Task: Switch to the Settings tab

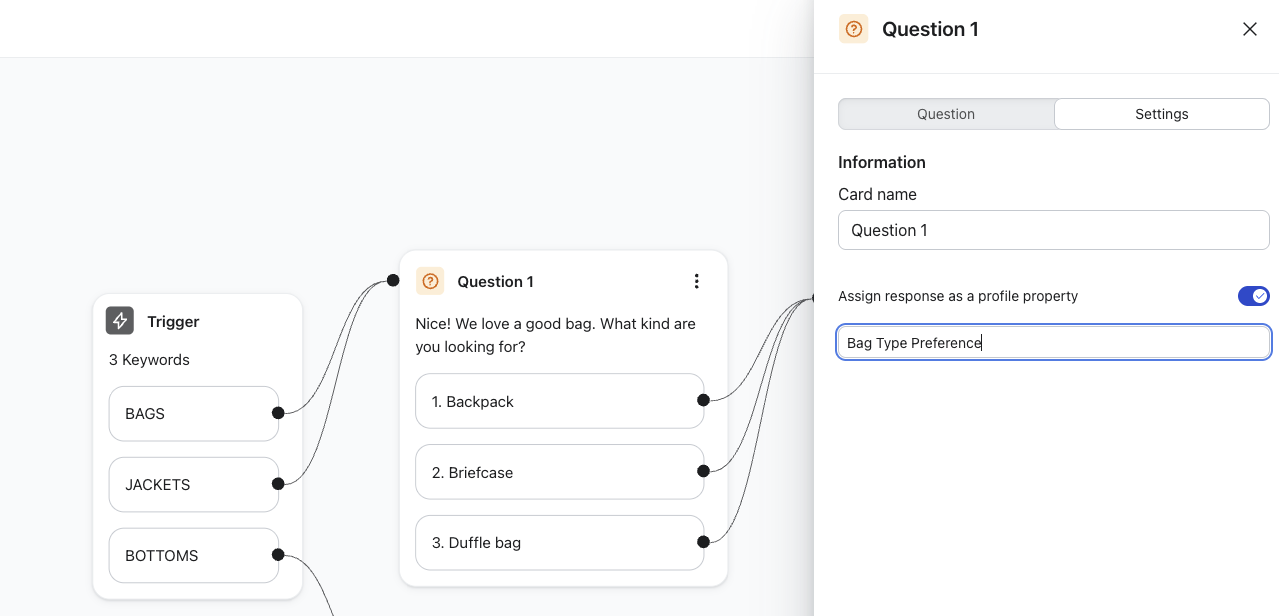Action: [1161, 114]
